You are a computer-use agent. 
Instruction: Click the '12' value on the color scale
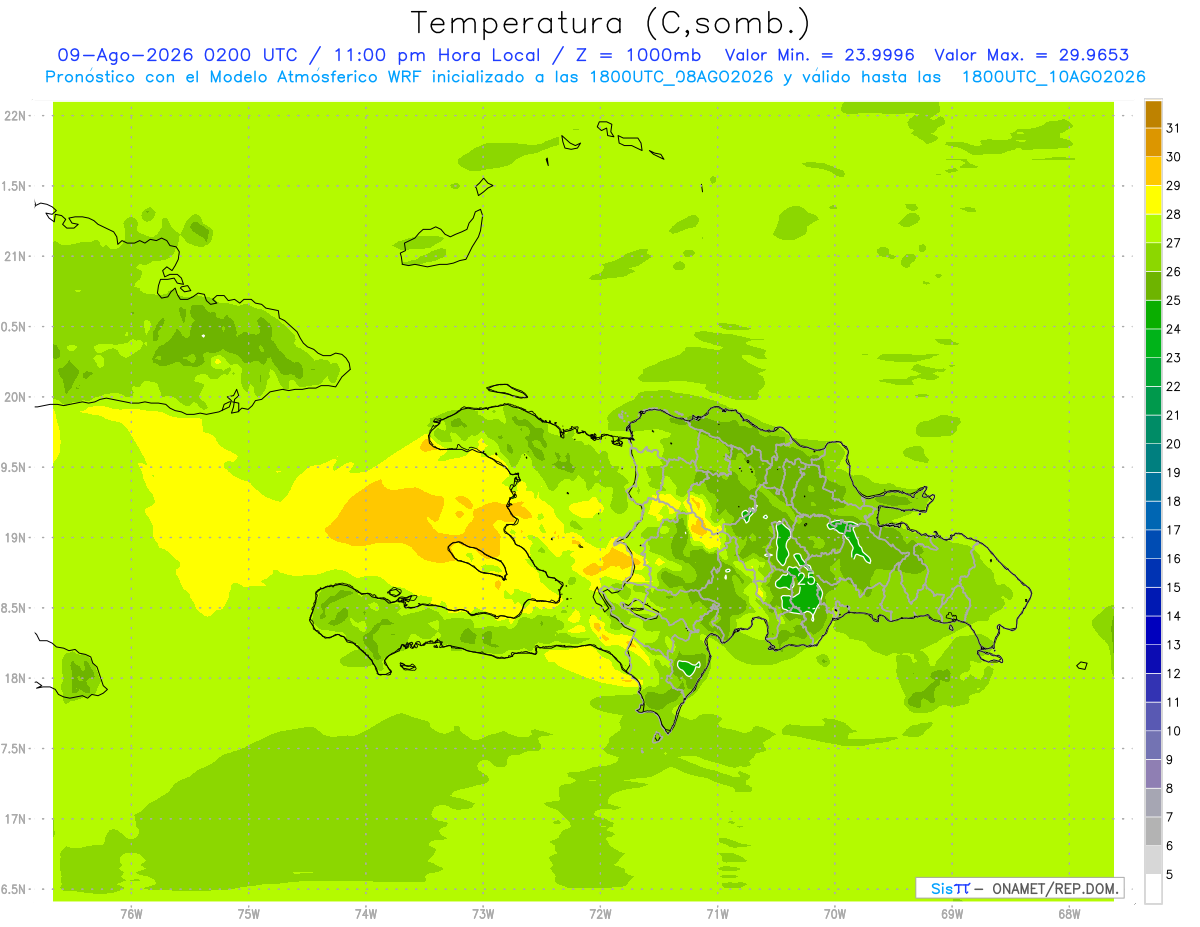click(x=1174, y=674)
